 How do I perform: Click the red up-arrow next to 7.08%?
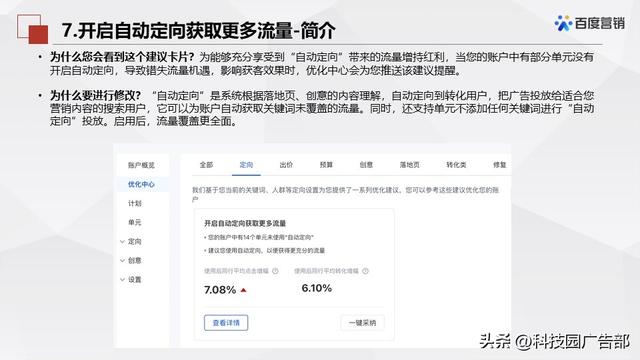(244, 290)
